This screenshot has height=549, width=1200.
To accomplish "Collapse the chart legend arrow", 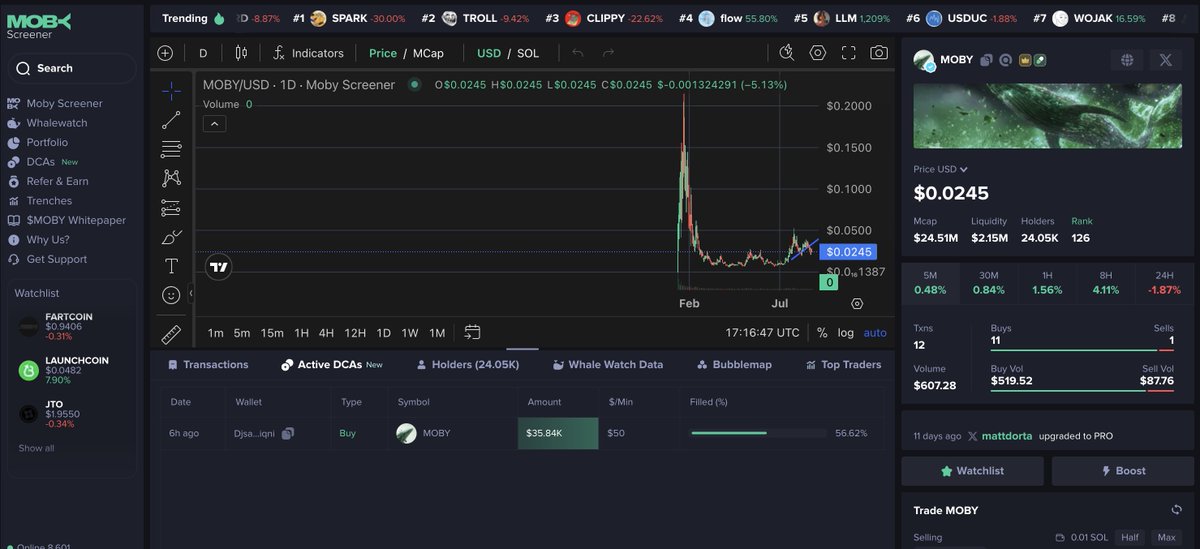I will point(215,124).
